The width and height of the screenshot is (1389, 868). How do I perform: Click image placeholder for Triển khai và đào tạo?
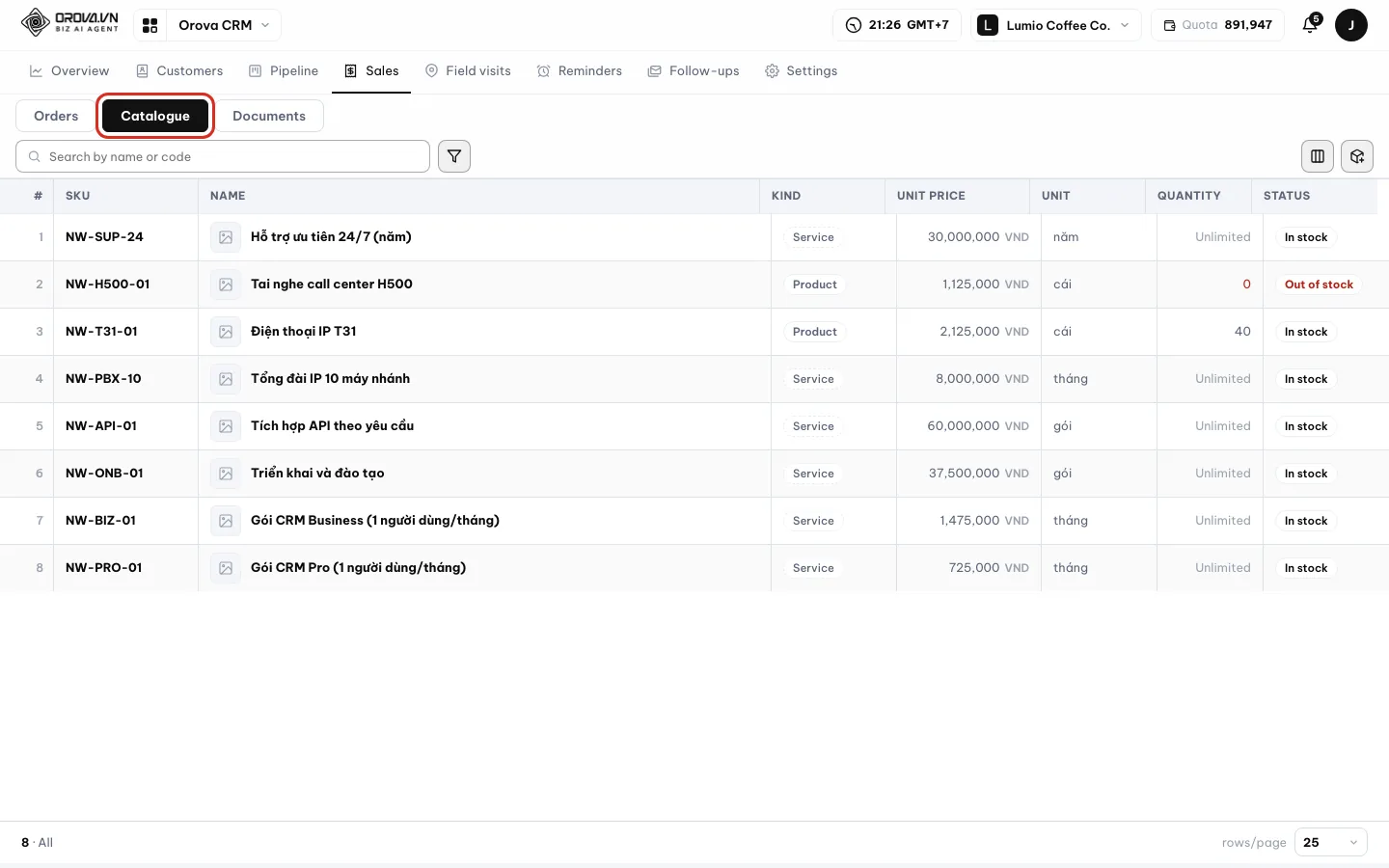(226, 474)
